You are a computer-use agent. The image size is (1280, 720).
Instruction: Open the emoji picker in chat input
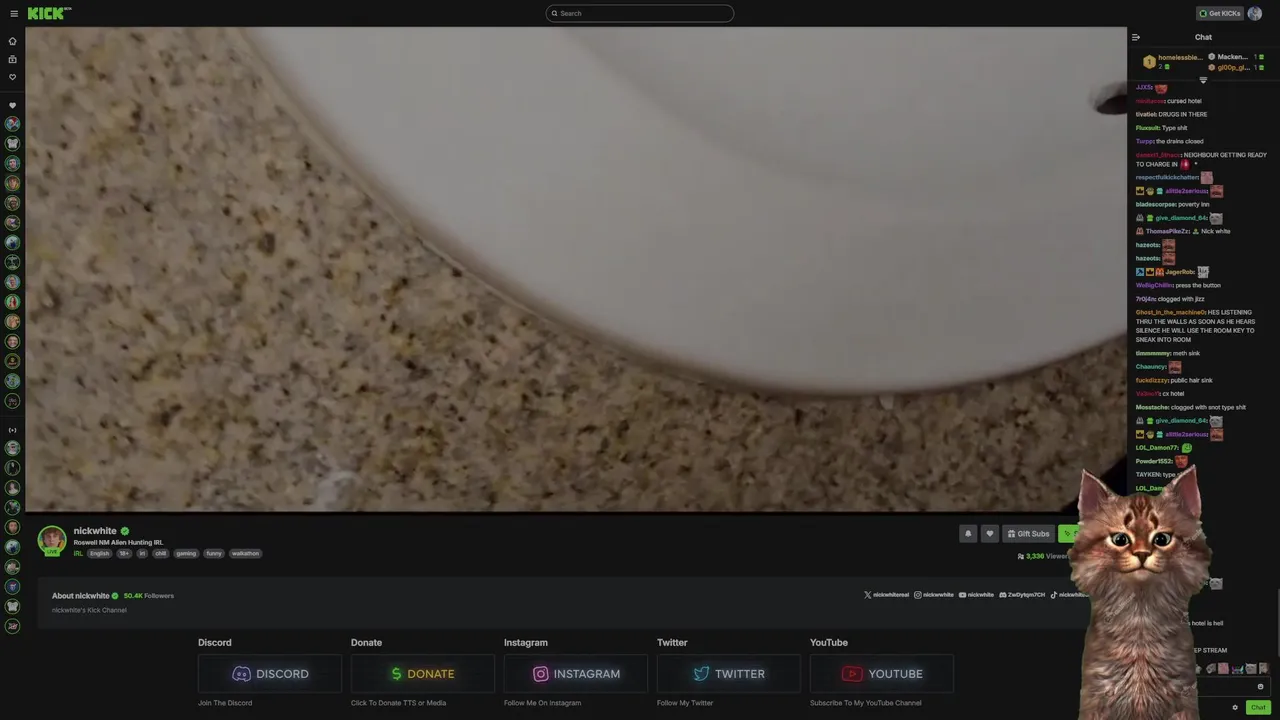pyautogui.click(x=1260, y=686)
